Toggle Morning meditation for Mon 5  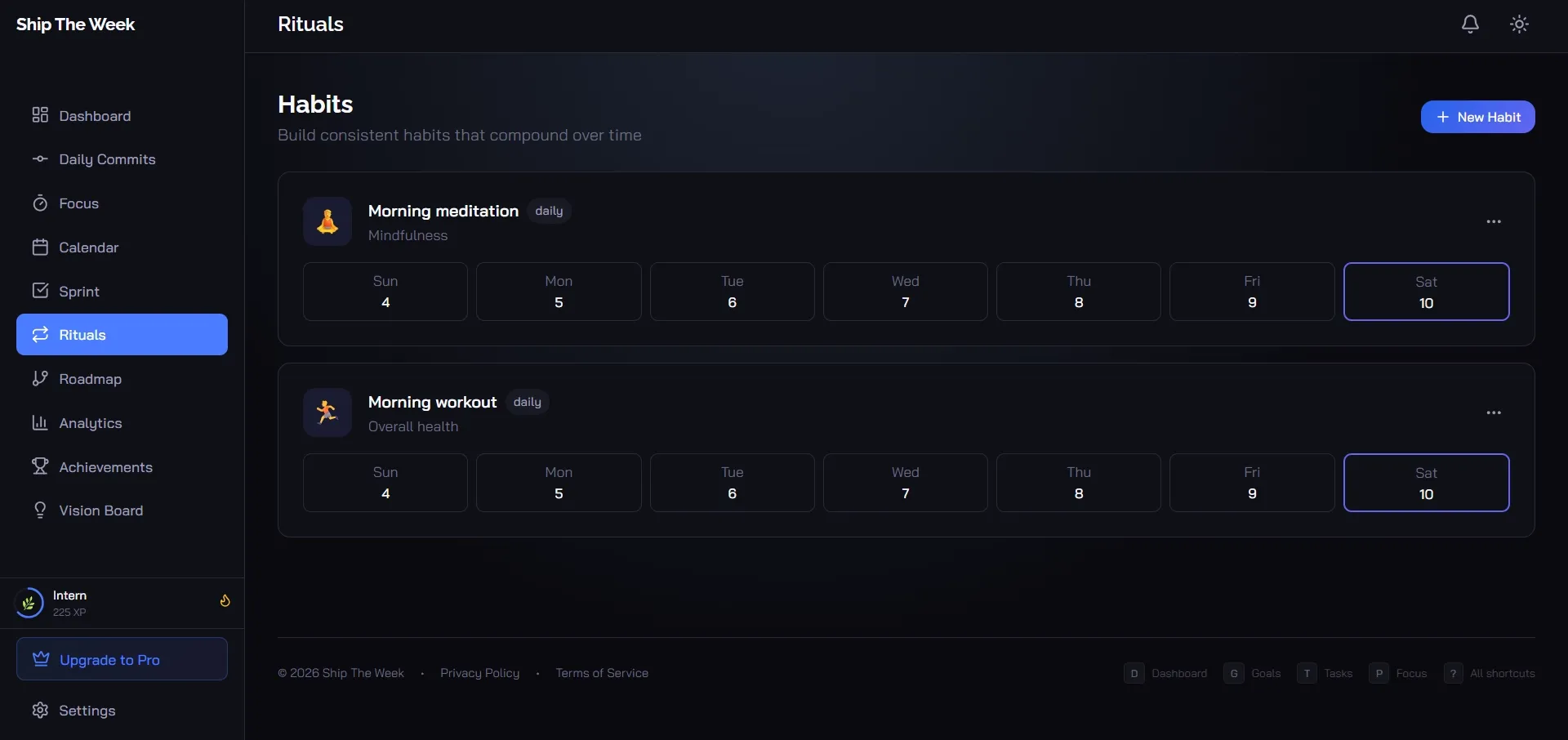(x=559, y=292)
